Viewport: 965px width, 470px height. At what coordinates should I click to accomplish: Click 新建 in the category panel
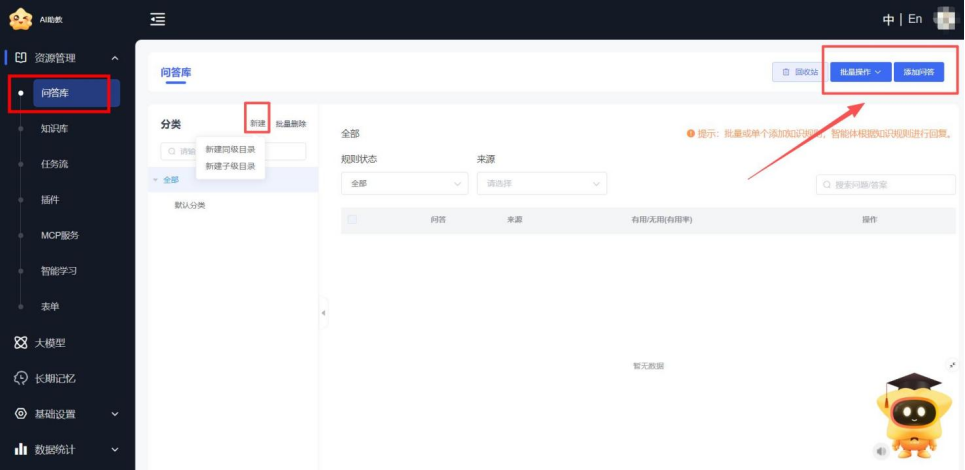point(258,124)
